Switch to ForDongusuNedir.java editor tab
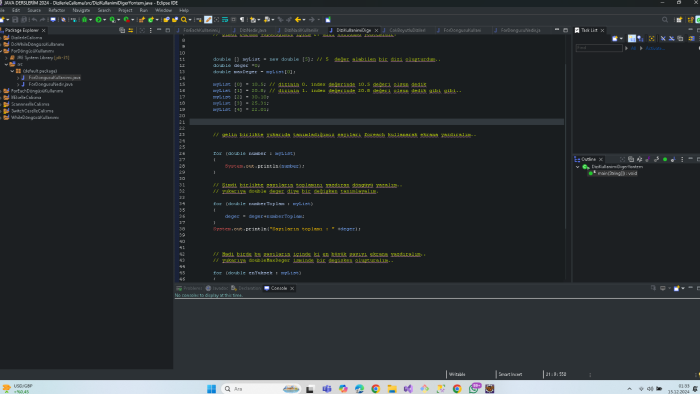 pos(520,30)
